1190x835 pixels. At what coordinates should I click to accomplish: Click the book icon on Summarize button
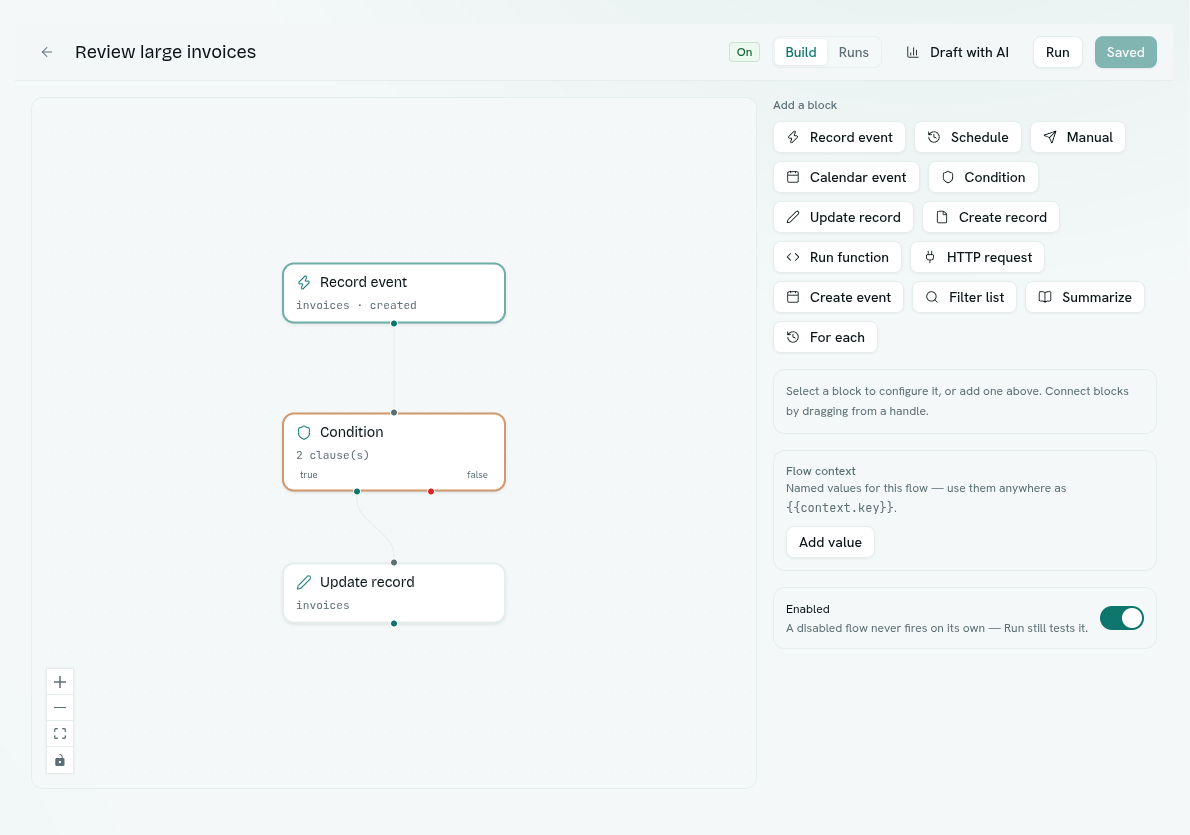click(1045, 297)
